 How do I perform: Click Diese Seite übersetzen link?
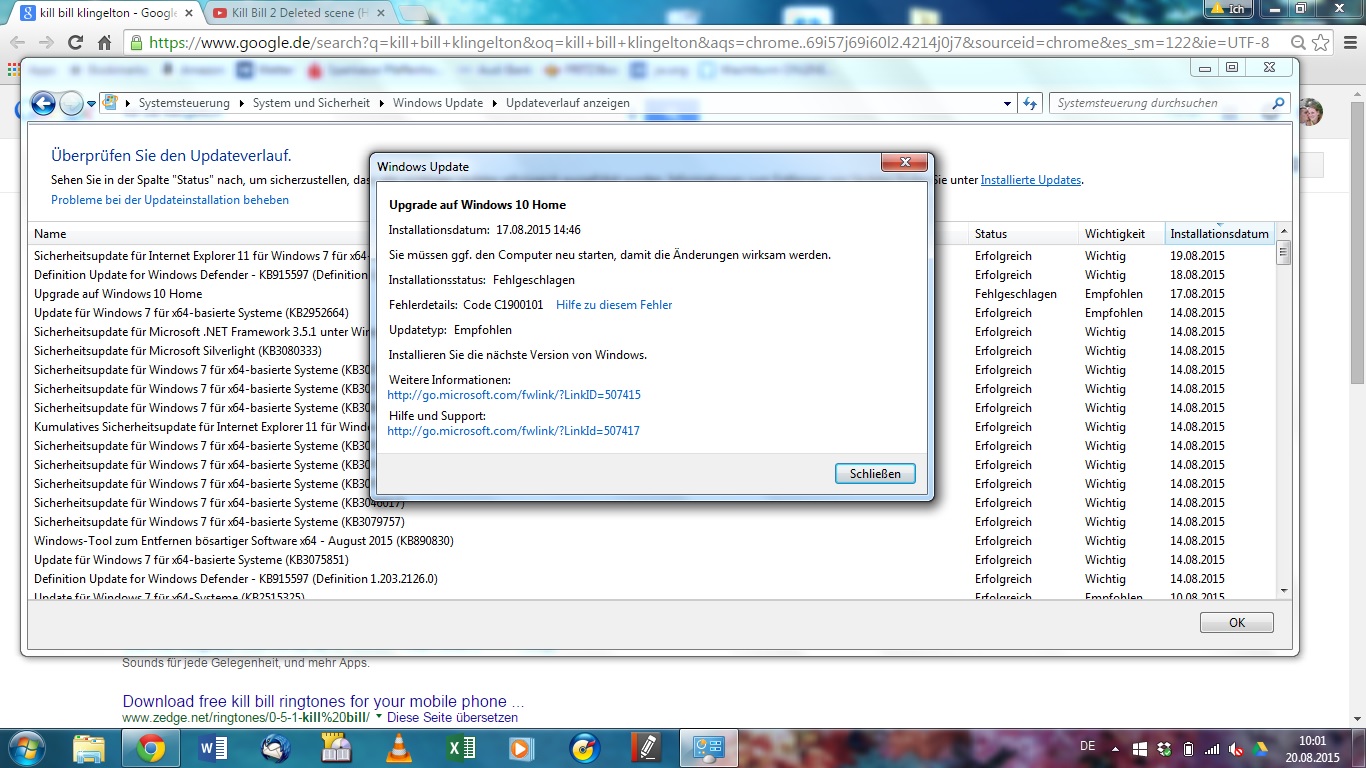point(452,718)
